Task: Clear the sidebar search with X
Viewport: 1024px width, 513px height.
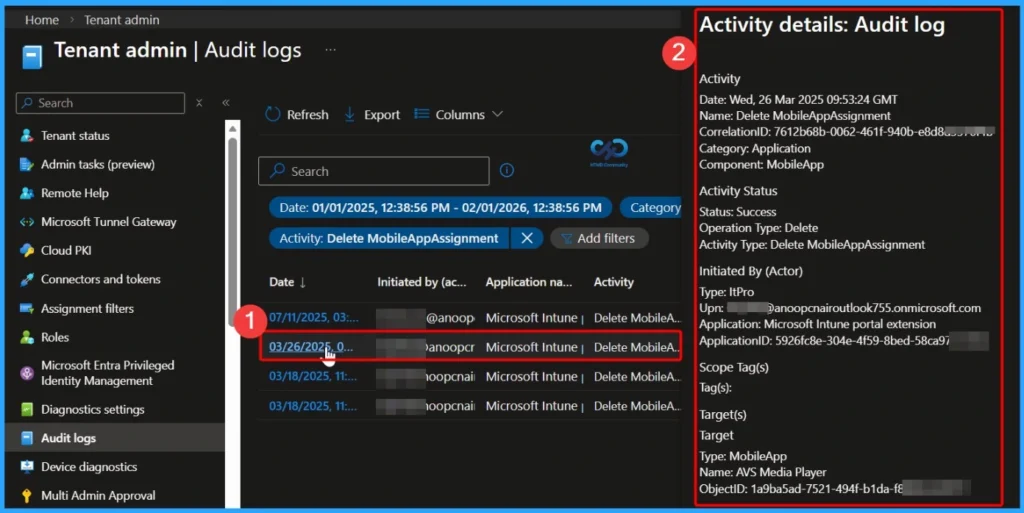Action: (x=199, y=103)
